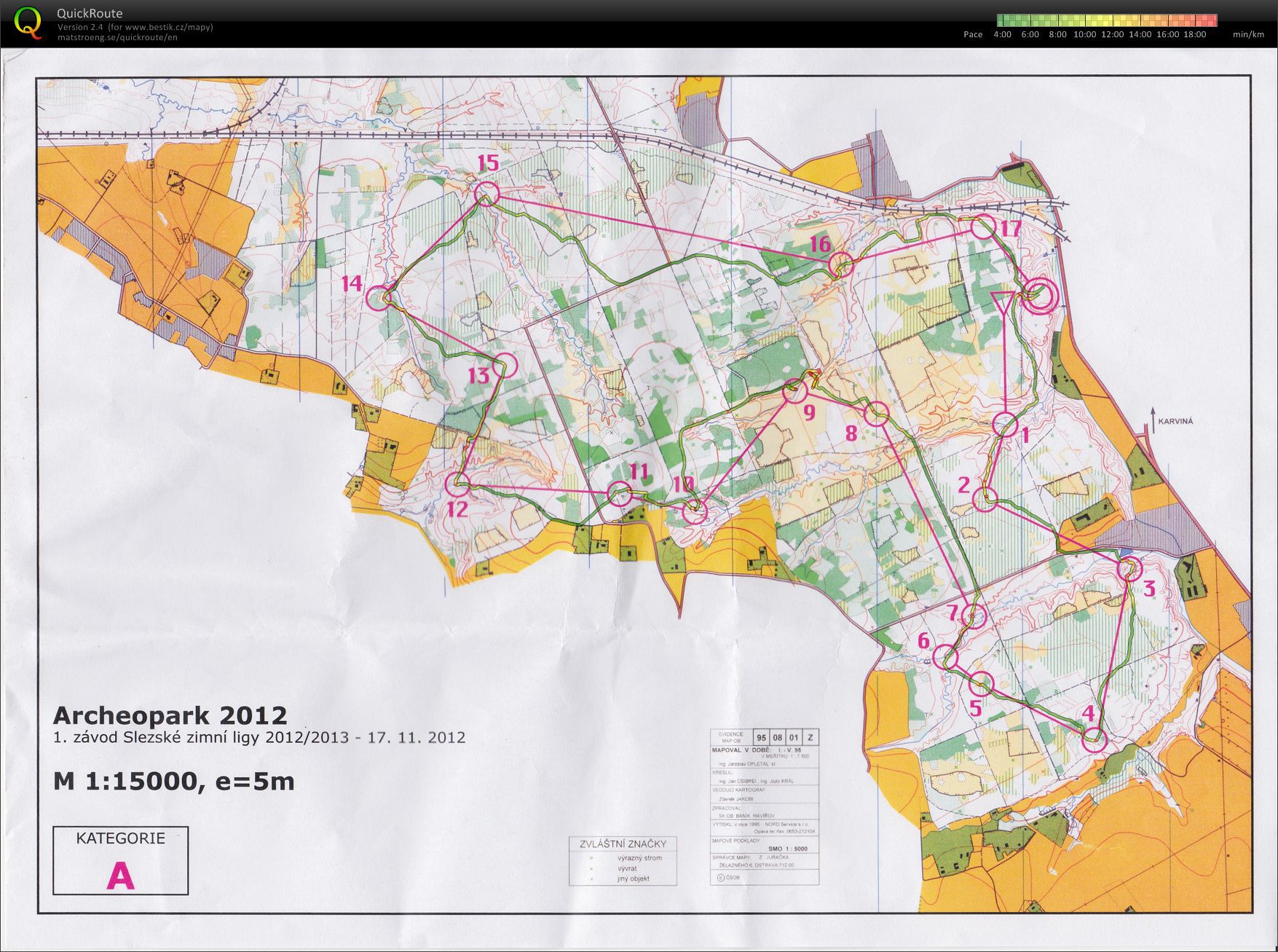The image size is (1278, 952).
Task: Click the min/km unit label
Action: (x=1248, y=34)
